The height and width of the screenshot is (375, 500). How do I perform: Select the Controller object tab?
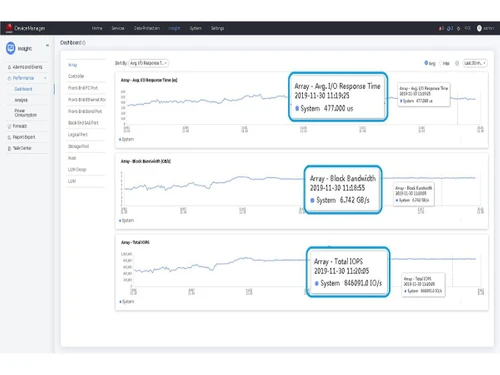point(76,76)
